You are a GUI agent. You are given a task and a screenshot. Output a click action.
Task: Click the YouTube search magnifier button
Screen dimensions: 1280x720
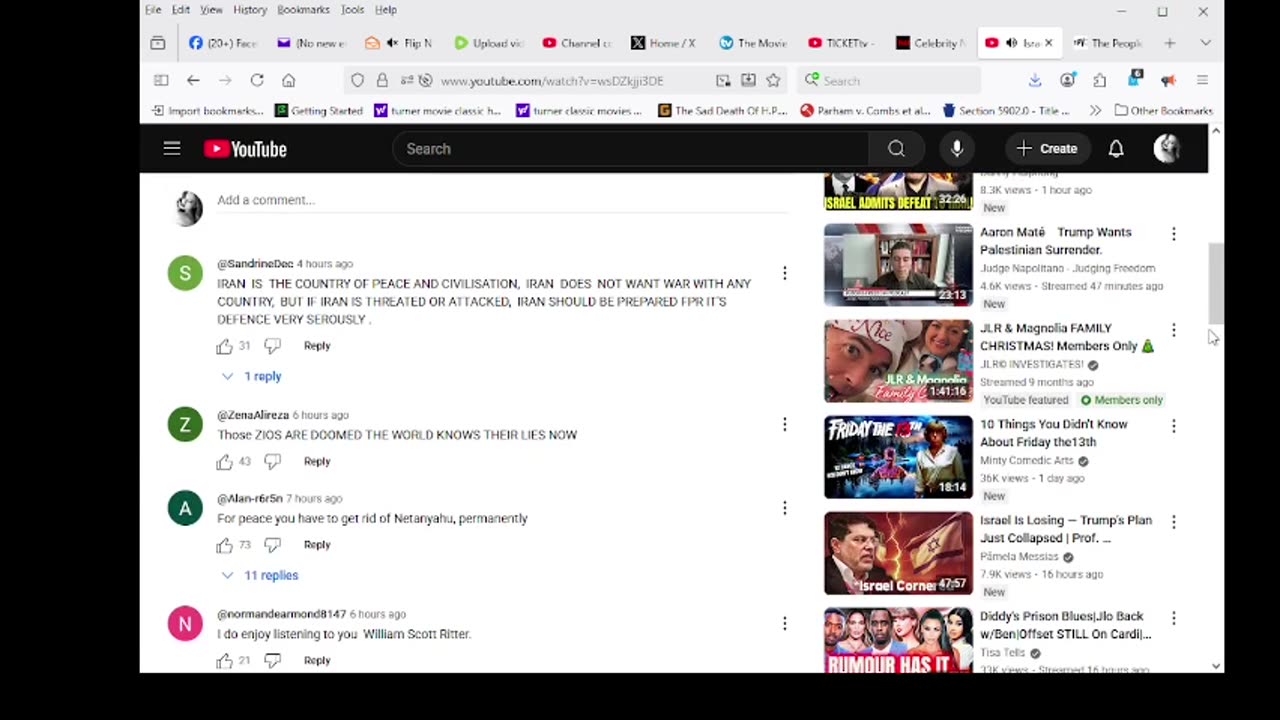[896, 149]
